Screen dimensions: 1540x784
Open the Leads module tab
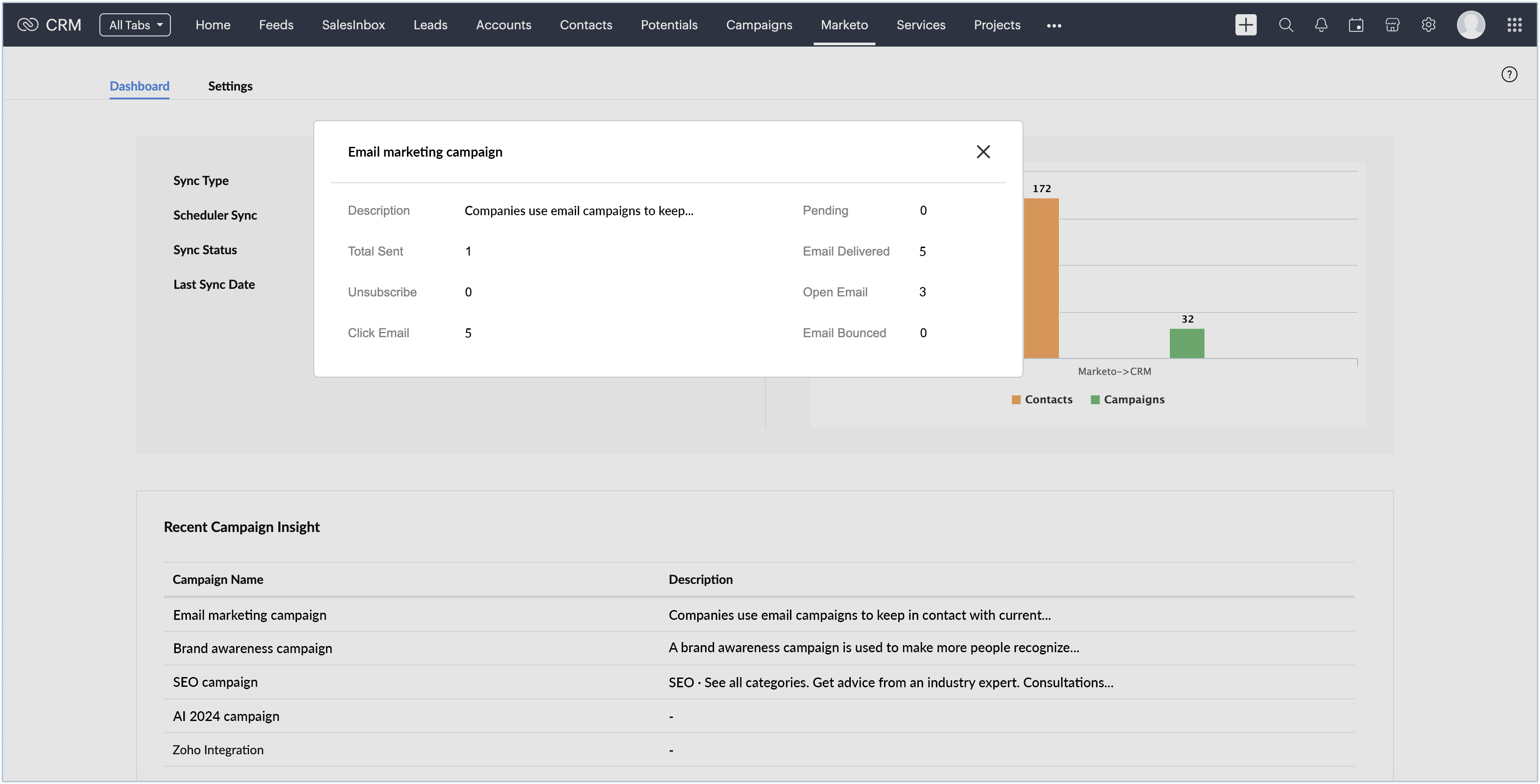[x=430, y=25]
